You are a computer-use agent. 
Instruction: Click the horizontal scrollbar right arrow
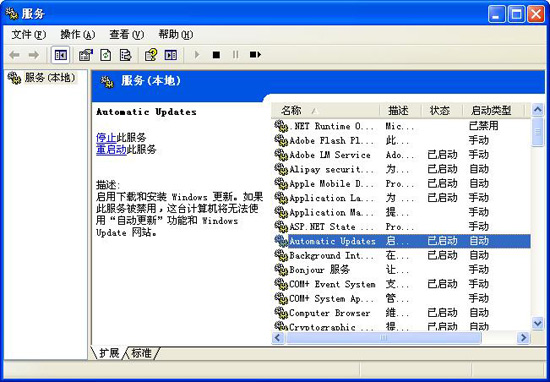[x=523, y=338]
